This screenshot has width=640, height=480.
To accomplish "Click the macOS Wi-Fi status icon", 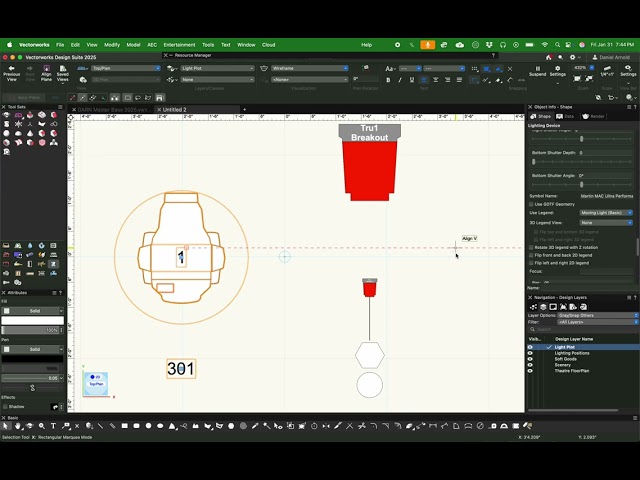I will click(544, 45).
